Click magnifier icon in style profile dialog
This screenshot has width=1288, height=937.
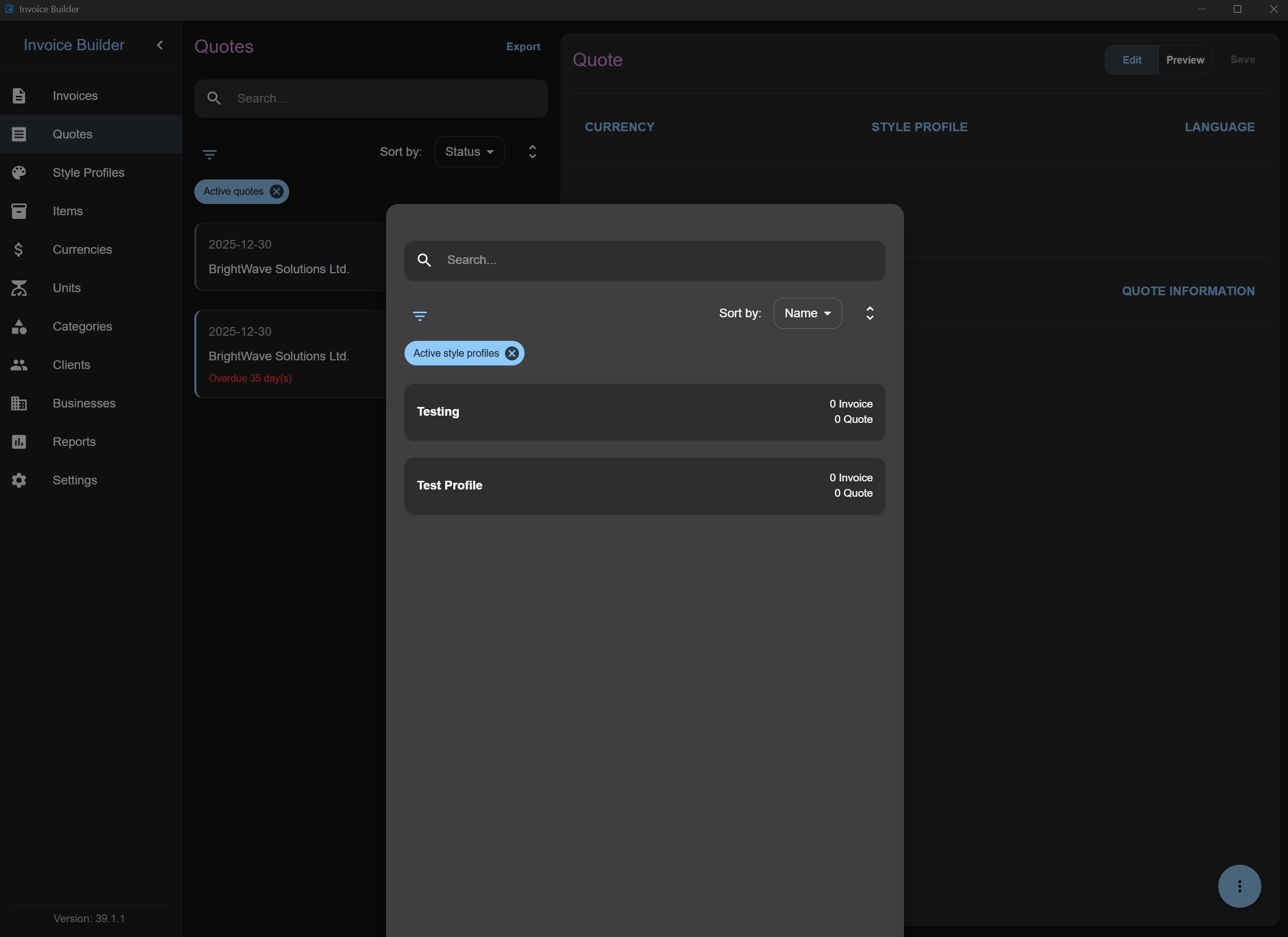424,260
